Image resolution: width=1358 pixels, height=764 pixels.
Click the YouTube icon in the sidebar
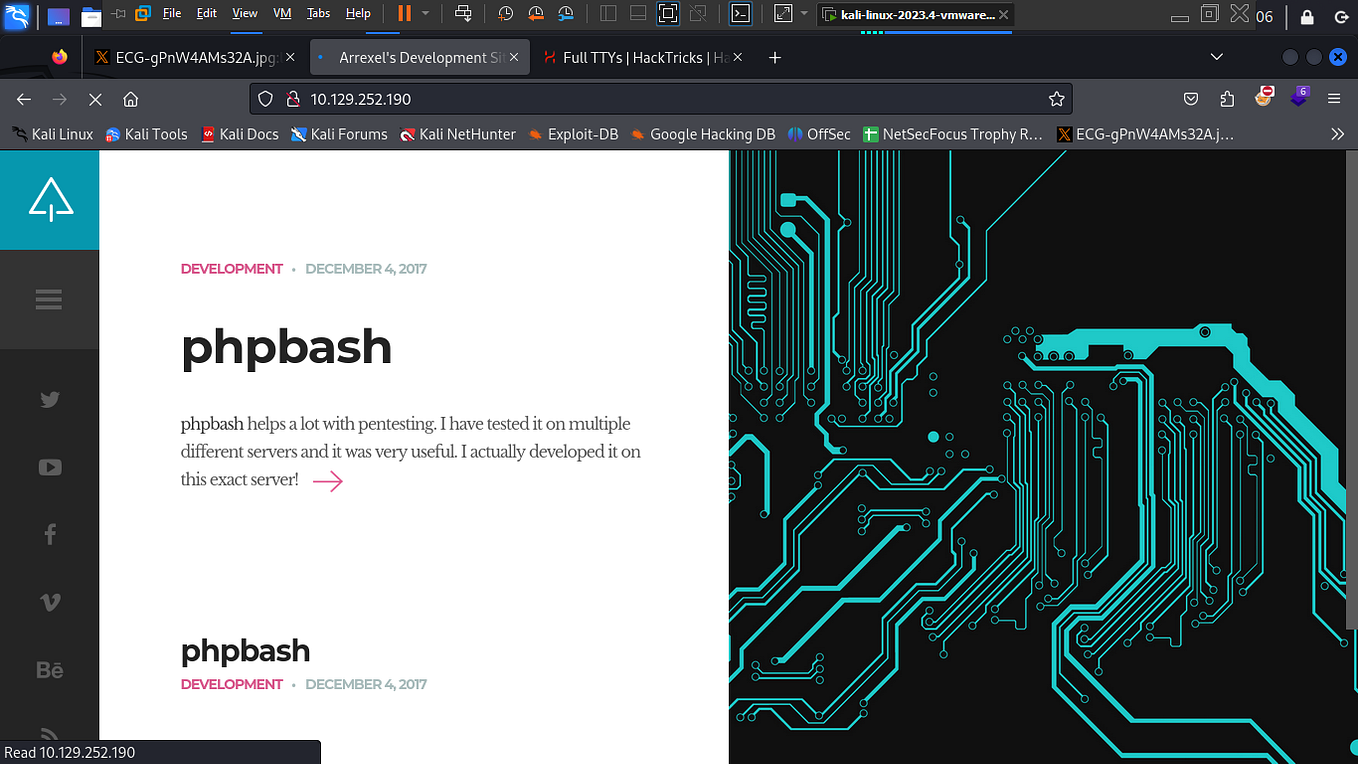49,466
